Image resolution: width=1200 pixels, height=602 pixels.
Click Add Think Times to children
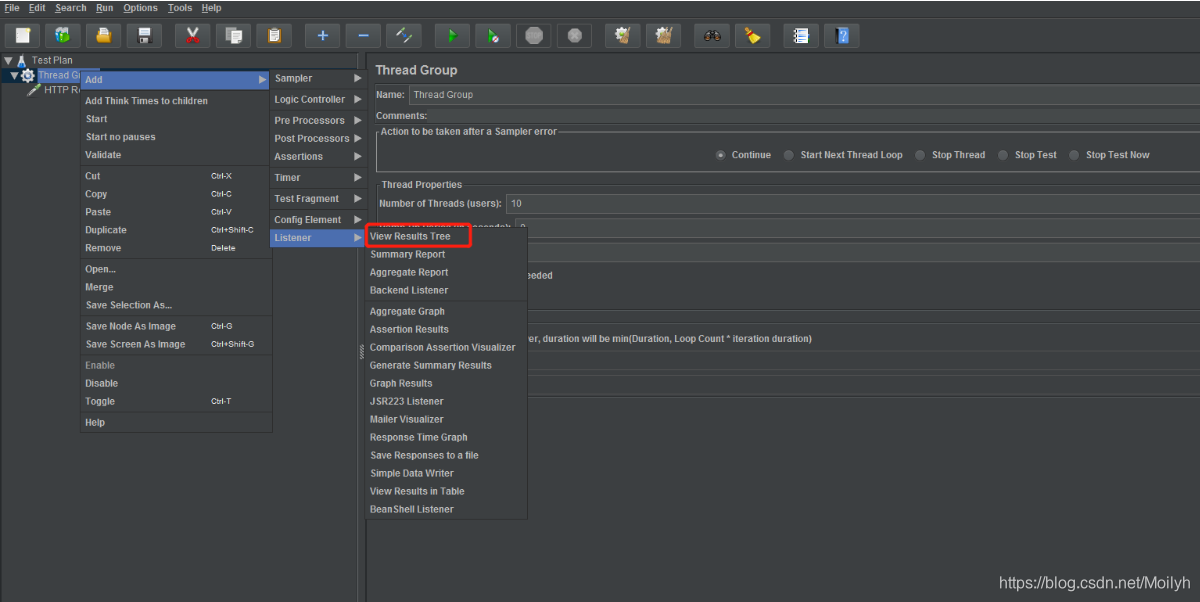pos(176,101)
